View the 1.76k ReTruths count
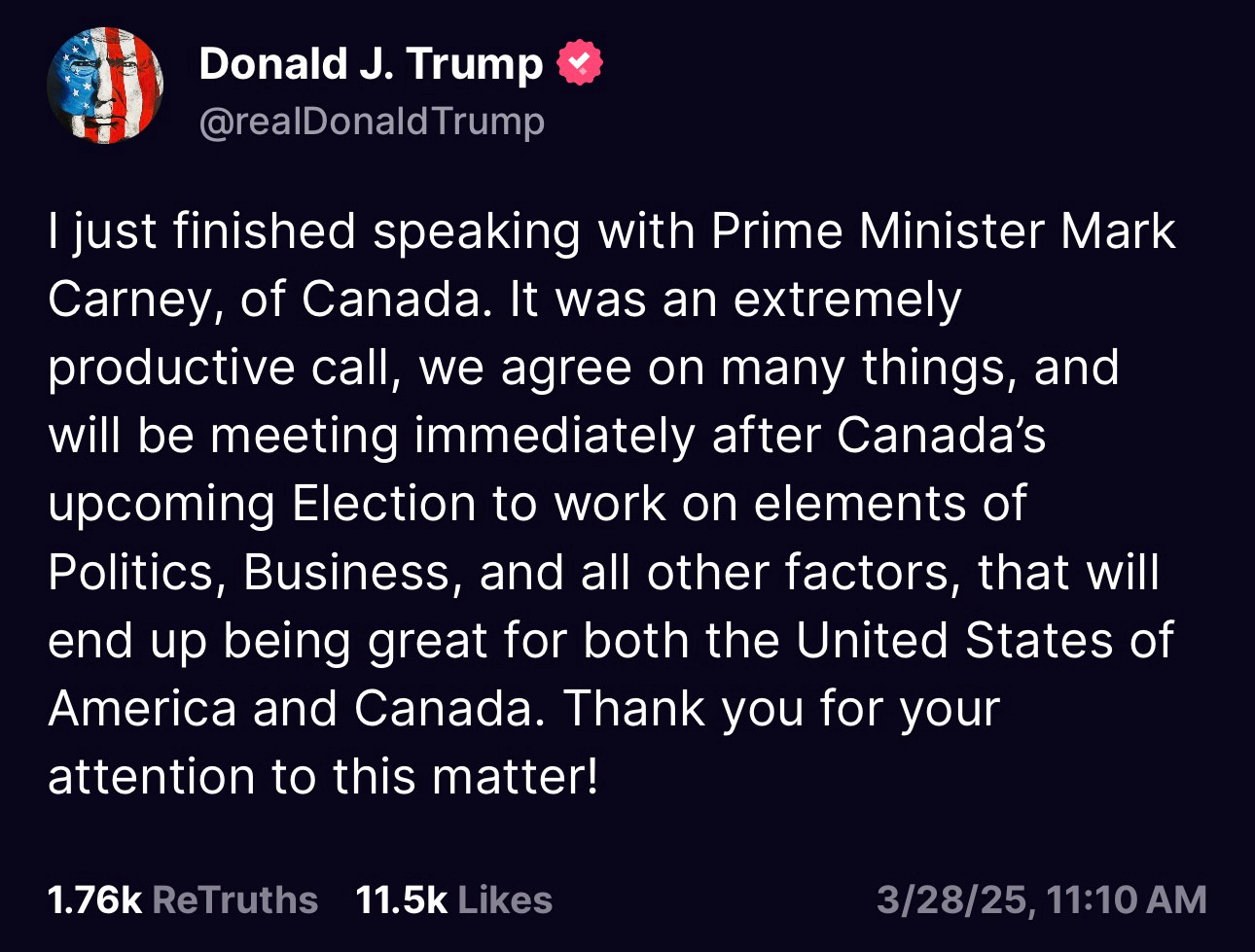 94,899
